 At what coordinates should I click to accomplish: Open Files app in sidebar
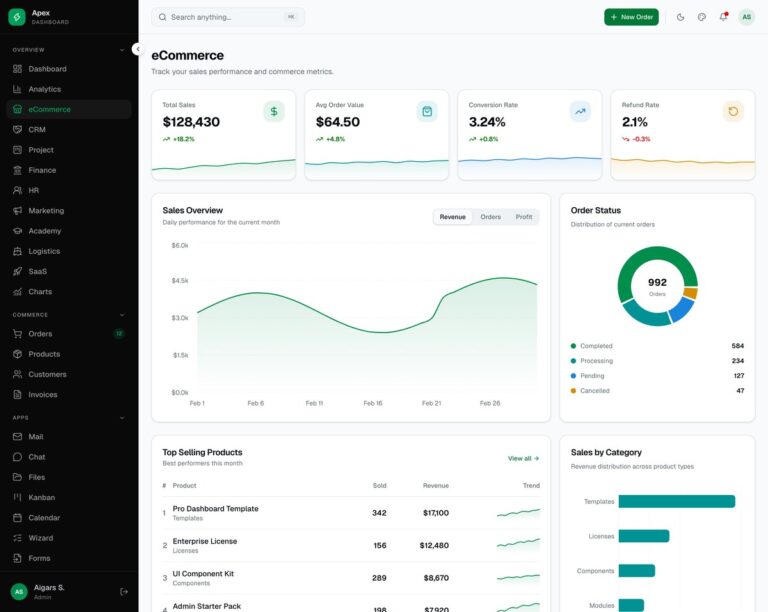tap(69, 477)
